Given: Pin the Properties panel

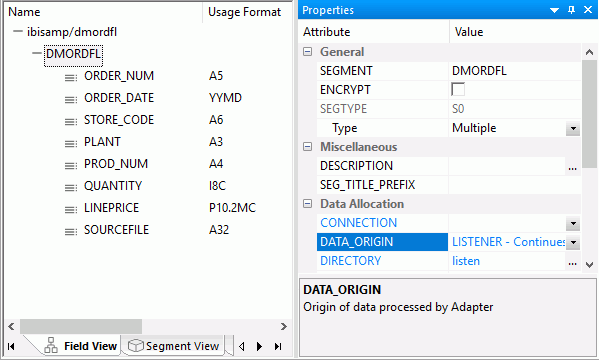Looking at the screenshot, I should [571, 10].
